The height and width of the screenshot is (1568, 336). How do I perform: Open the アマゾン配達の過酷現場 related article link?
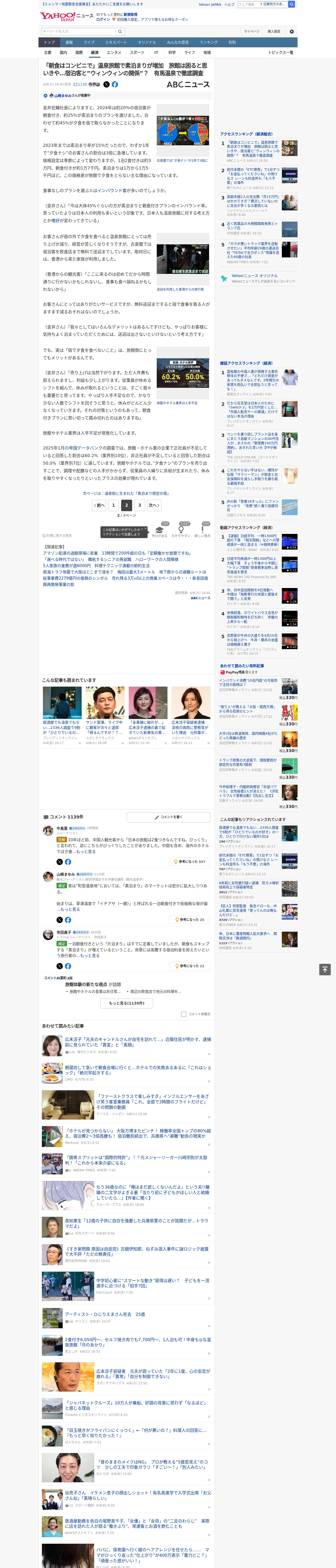tap(116, 553)
